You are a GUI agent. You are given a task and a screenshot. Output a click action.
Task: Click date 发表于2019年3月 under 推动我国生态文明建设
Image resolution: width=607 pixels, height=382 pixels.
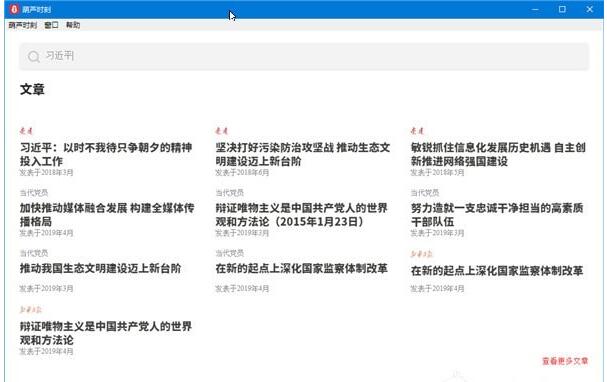pyautogui.click(x=46, y=289)
